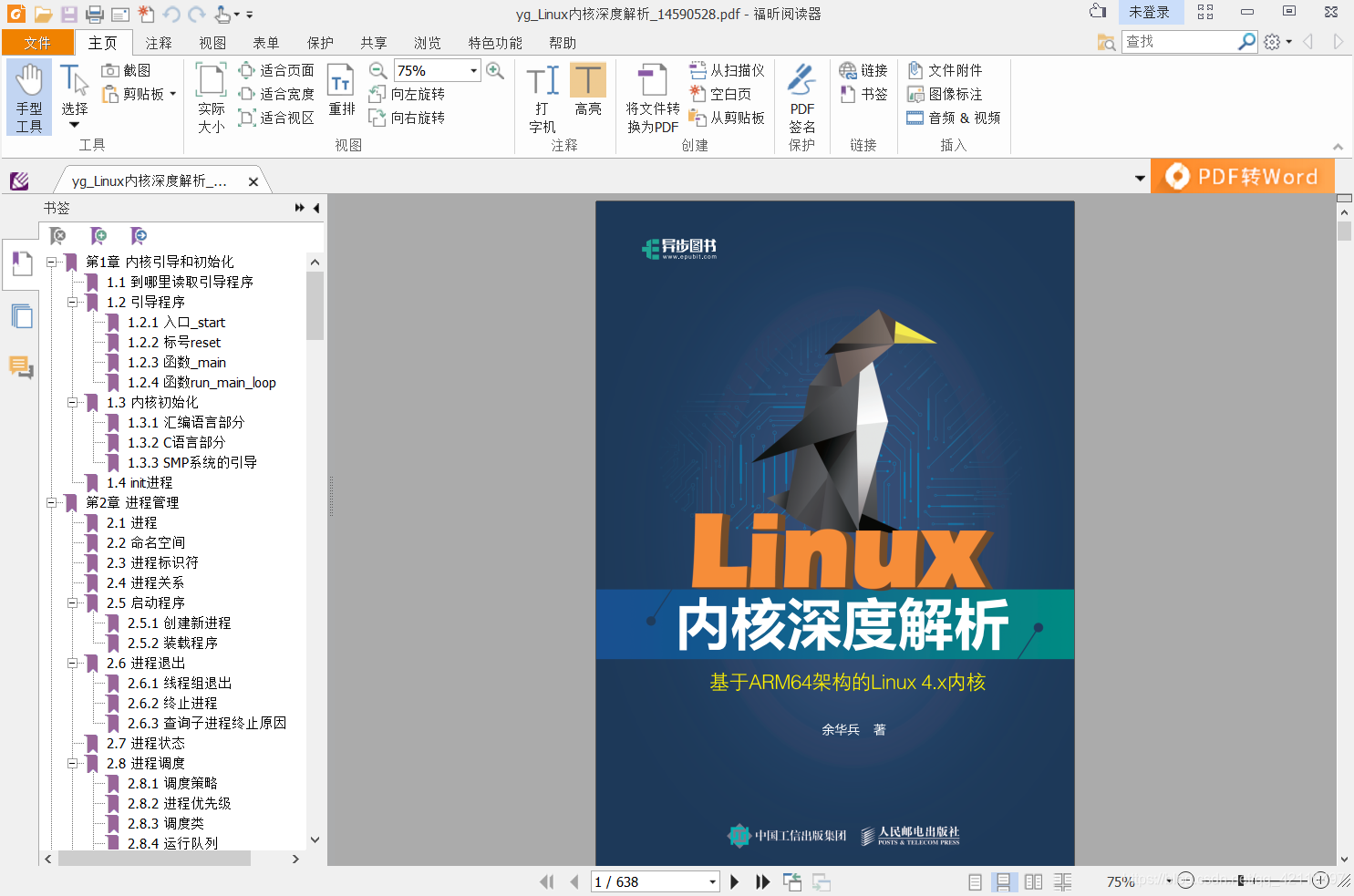Open PDF Sign tool (PDF签名)
Screen dimensions: 1354x896
(801, 98)
